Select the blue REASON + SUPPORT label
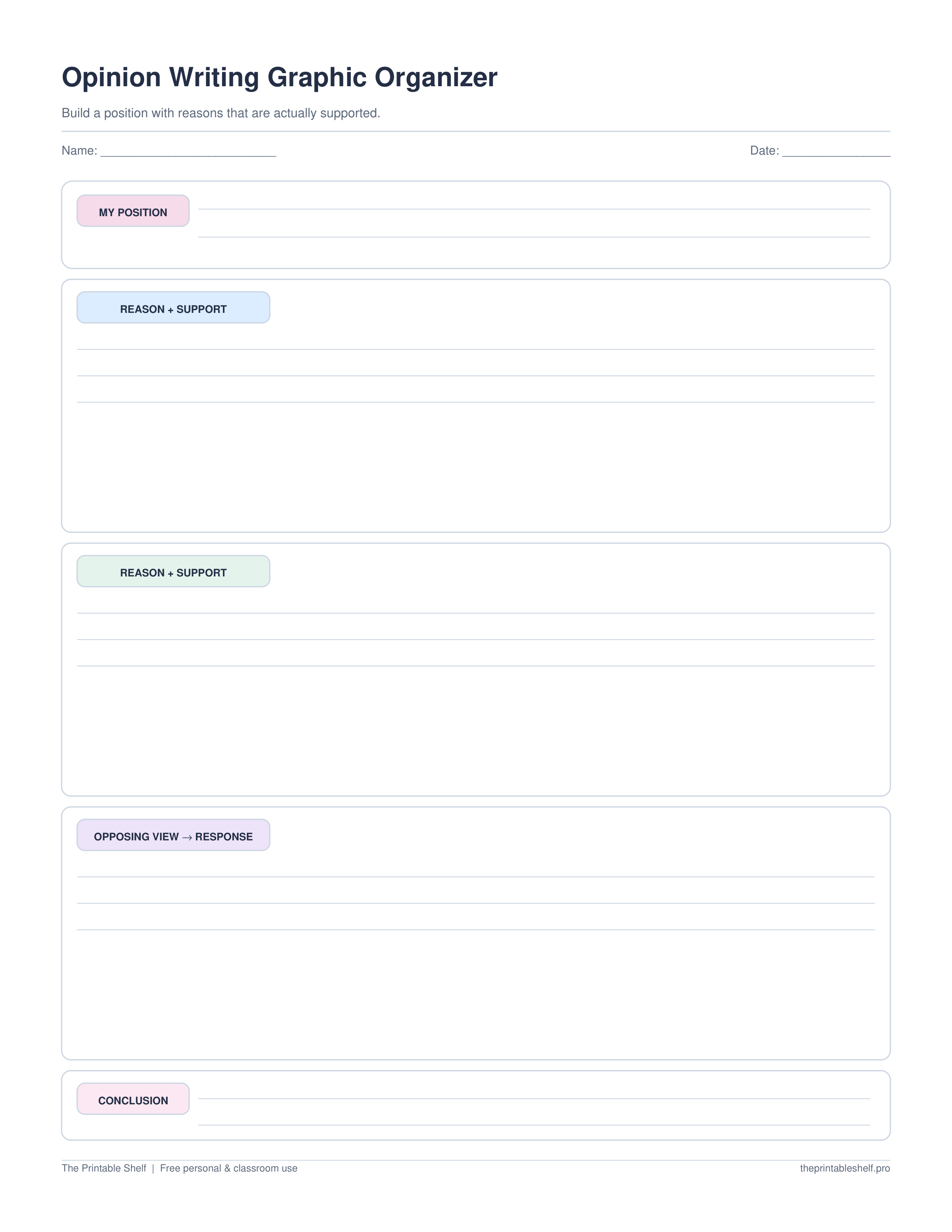The width and height of the screenshot is (952, 1232). point(173,307)
